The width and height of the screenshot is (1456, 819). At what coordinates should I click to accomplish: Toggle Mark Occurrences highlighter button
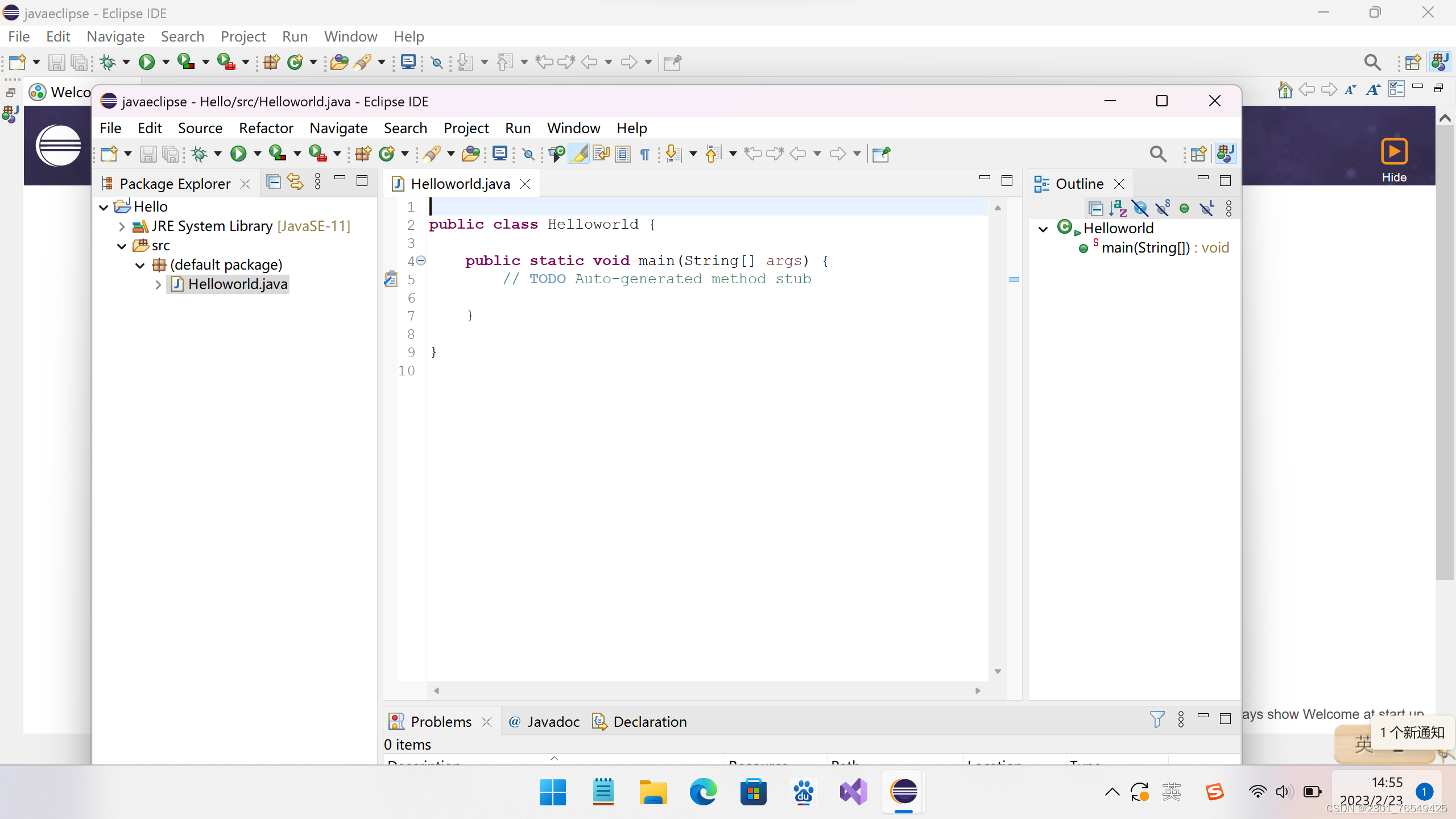(x=580, y=154)
